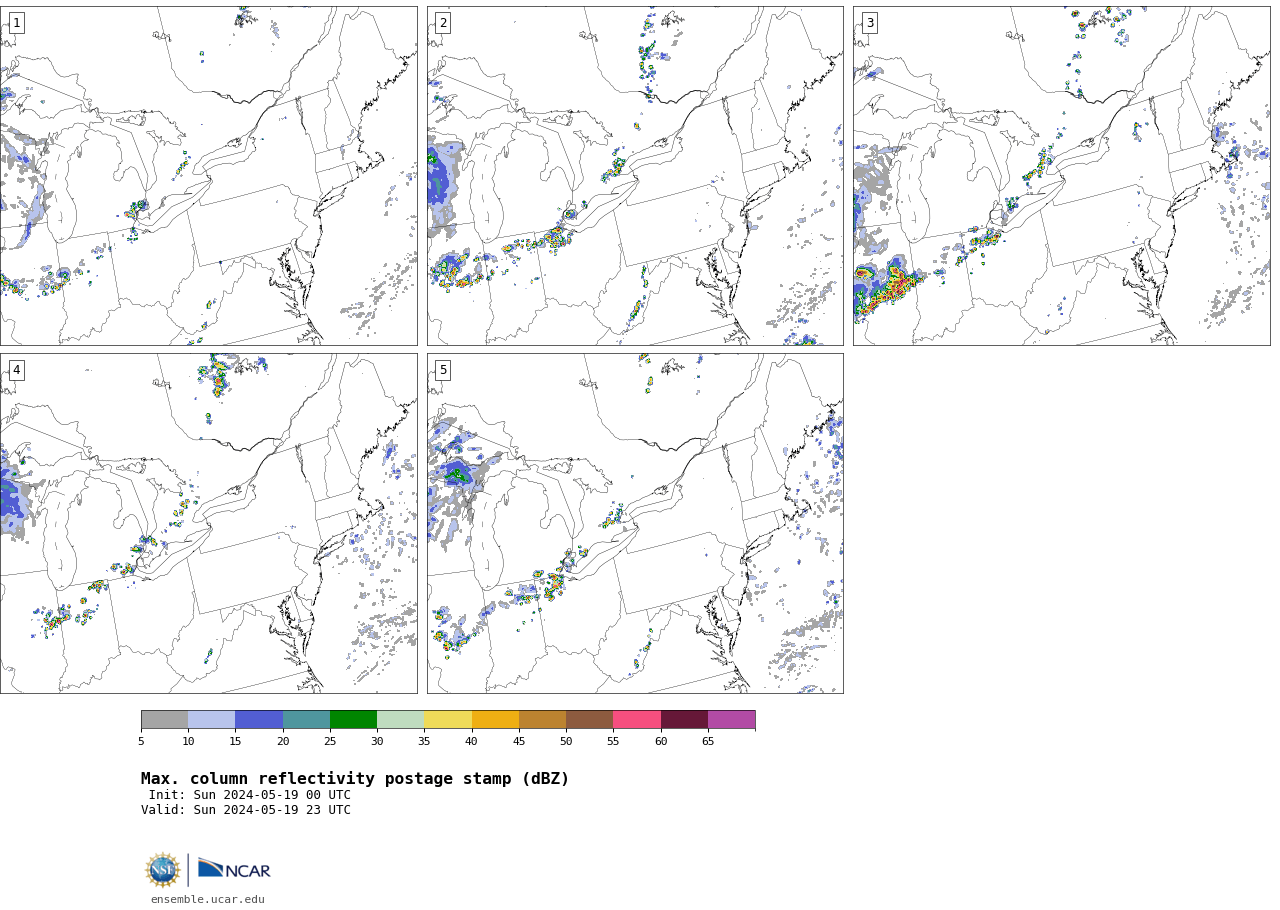Click the NSF logo icon

click(162, 870)
